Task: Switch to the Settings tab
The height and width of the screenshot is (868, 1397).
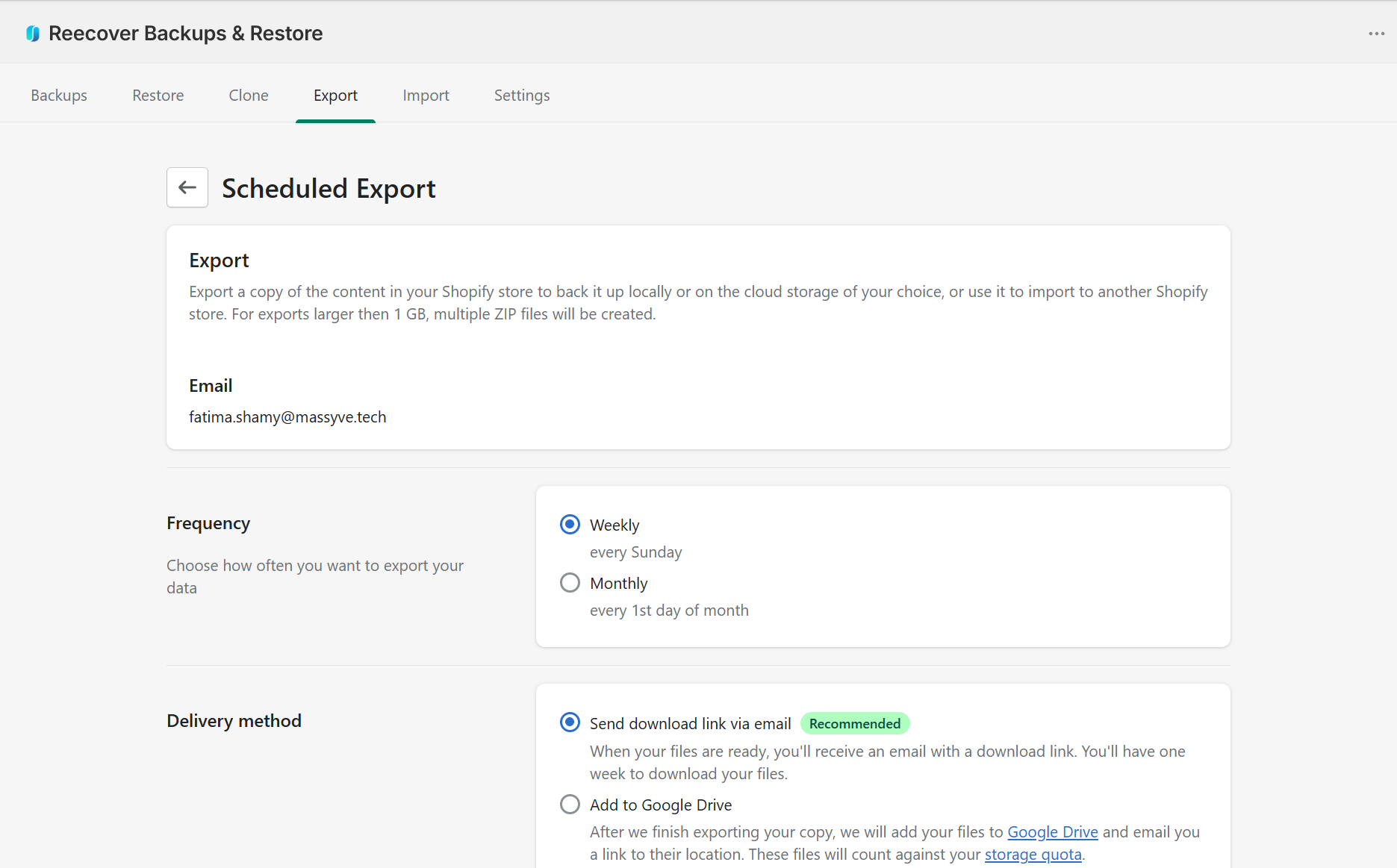Action: (522, 96)
